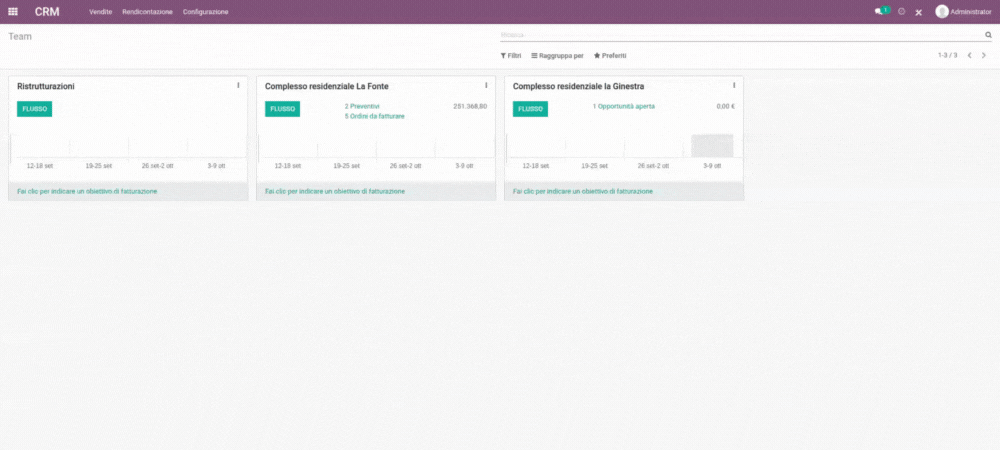This screenshot has width=1000, height=450.
Task: Expand the Preferiti dropdown
Action: (x=610, y=56)
